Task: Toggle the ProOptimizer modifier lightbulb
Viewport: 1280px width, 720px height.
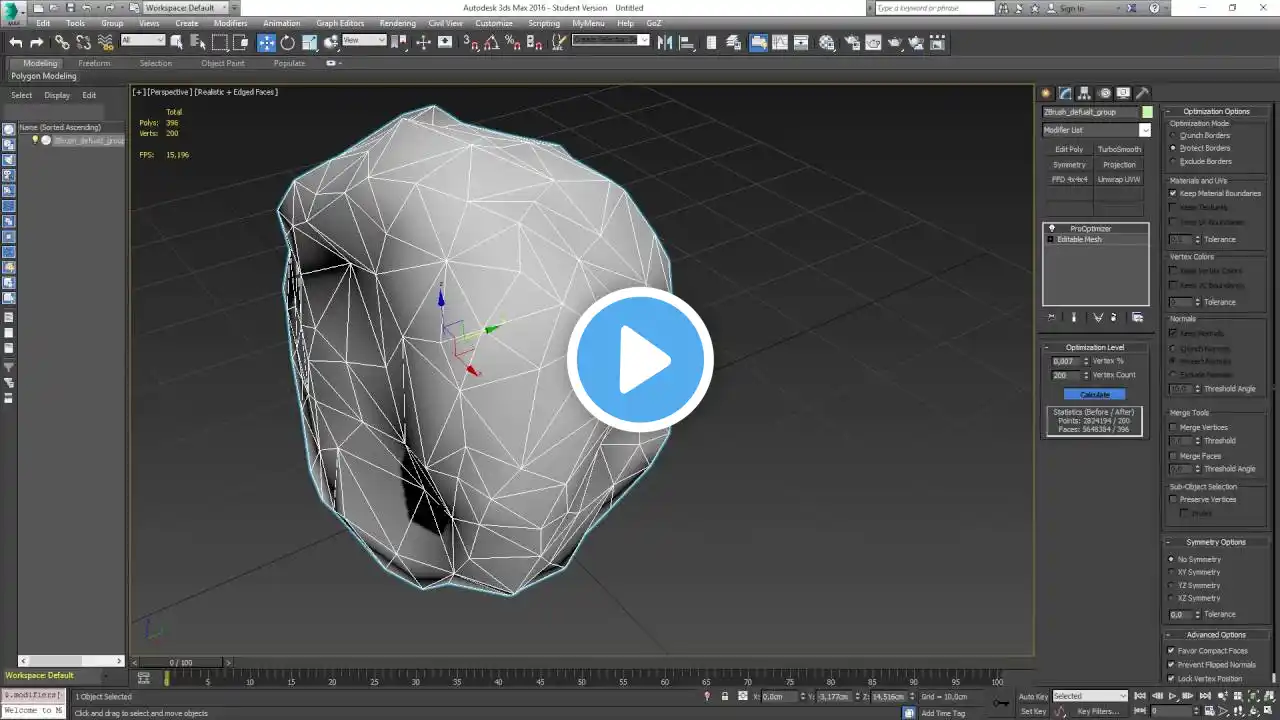Action: pyautogui.click(x=1051, y=228)
